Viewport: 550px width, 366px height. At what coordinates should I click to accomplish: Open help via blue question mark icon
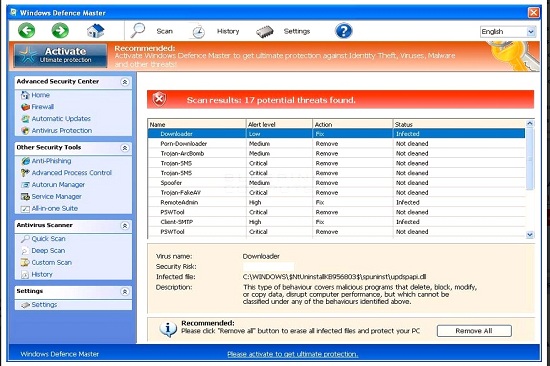pos(343,31)
